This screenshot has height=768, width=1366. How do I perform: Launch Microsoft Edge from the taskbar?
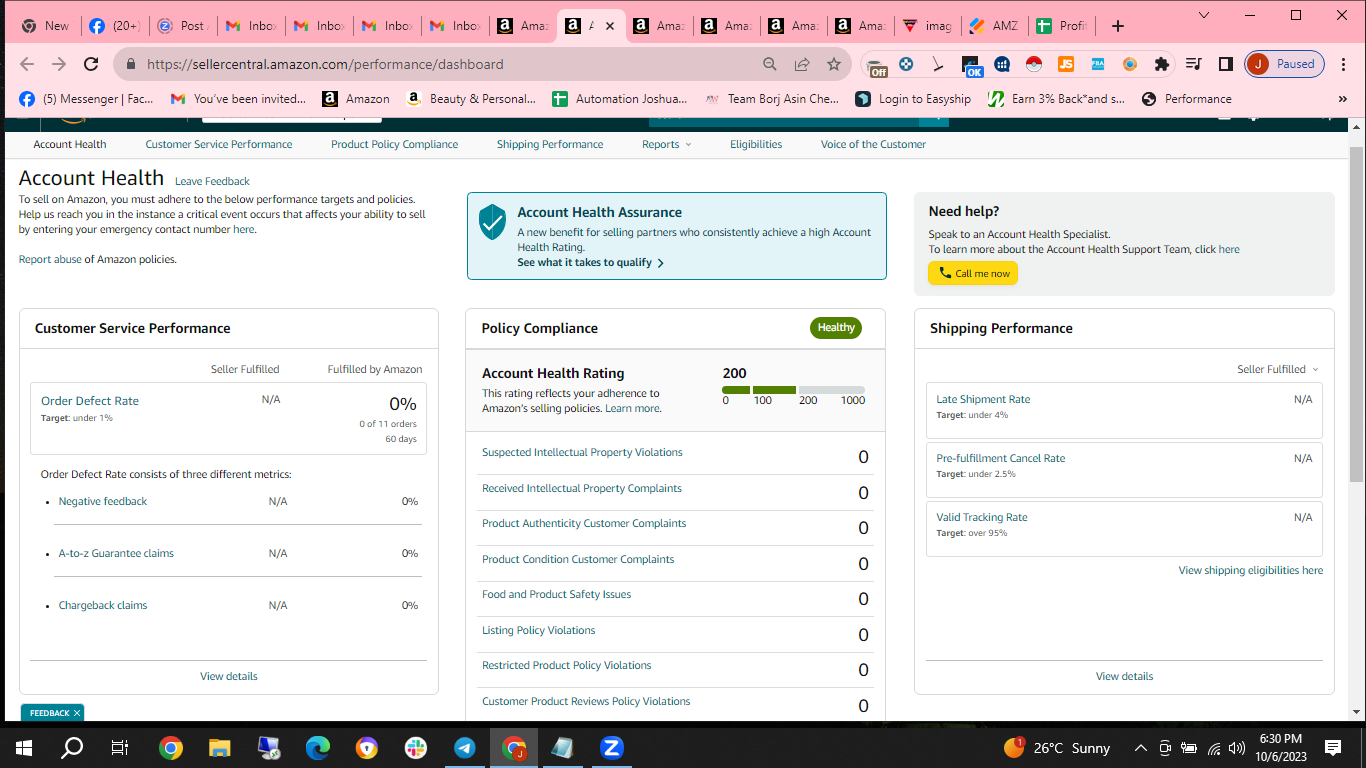tap(318, 747)
